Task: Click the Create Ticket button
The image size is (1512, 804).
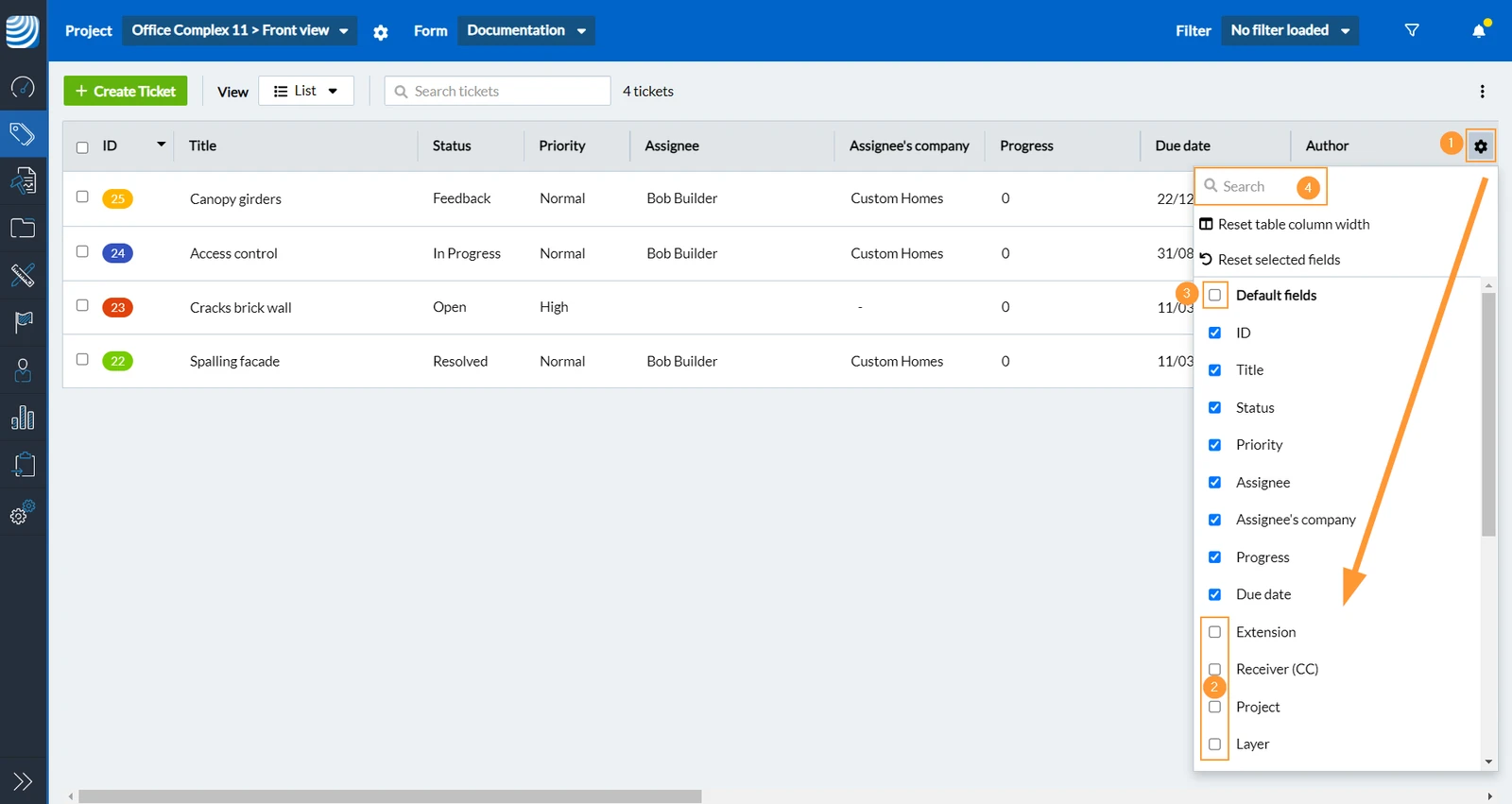Action: click(126, 91)
